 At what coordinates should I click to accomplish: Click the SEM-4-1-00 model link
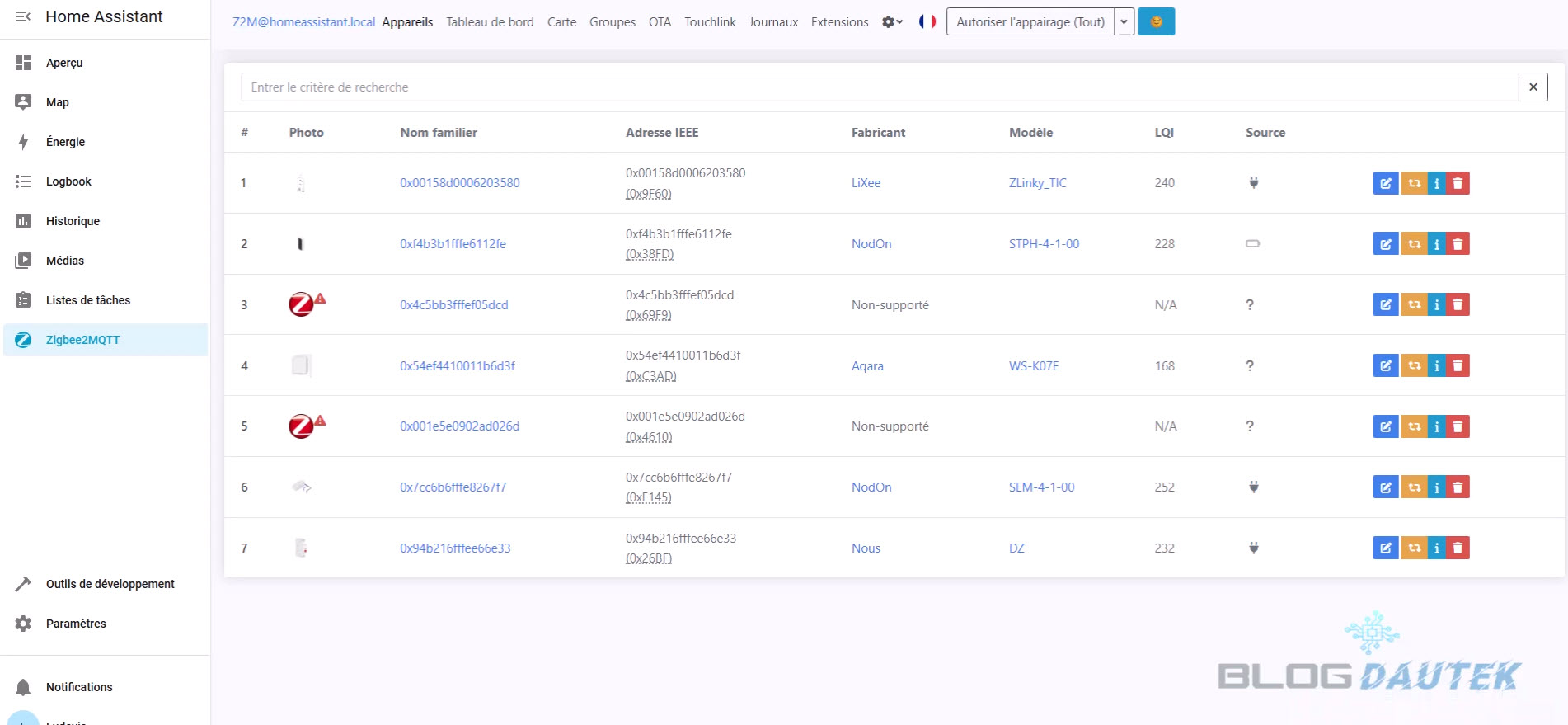pos(1041,487)
